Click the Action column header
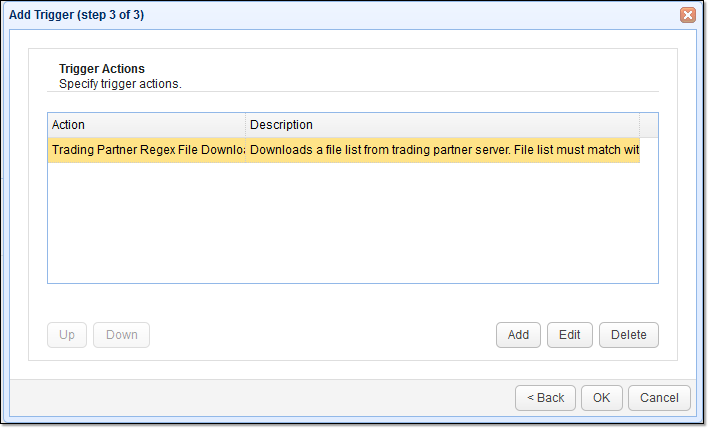 click(146, 125)
